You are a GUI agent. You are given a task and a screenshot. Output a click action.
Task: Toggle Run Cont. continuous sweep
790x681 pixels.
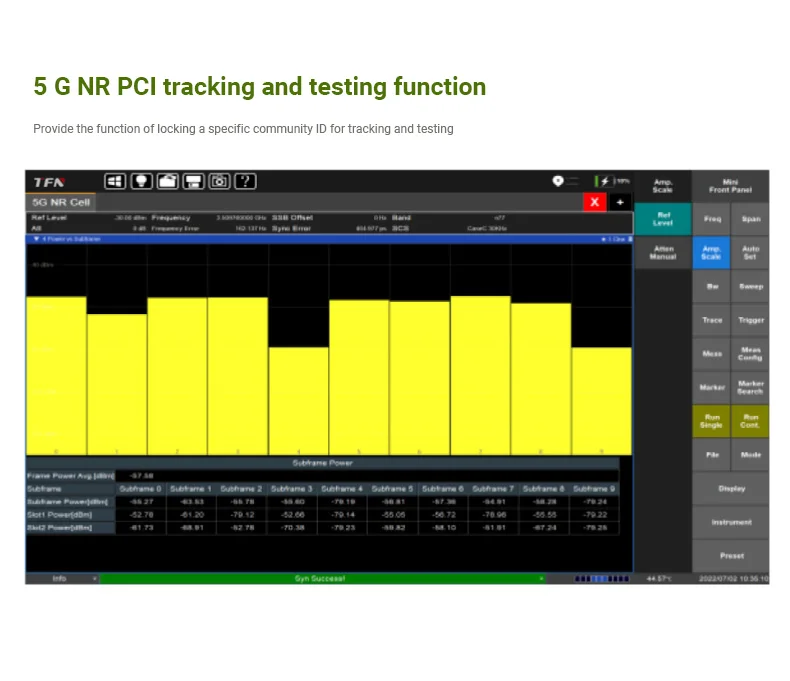(x=750, y=421)
